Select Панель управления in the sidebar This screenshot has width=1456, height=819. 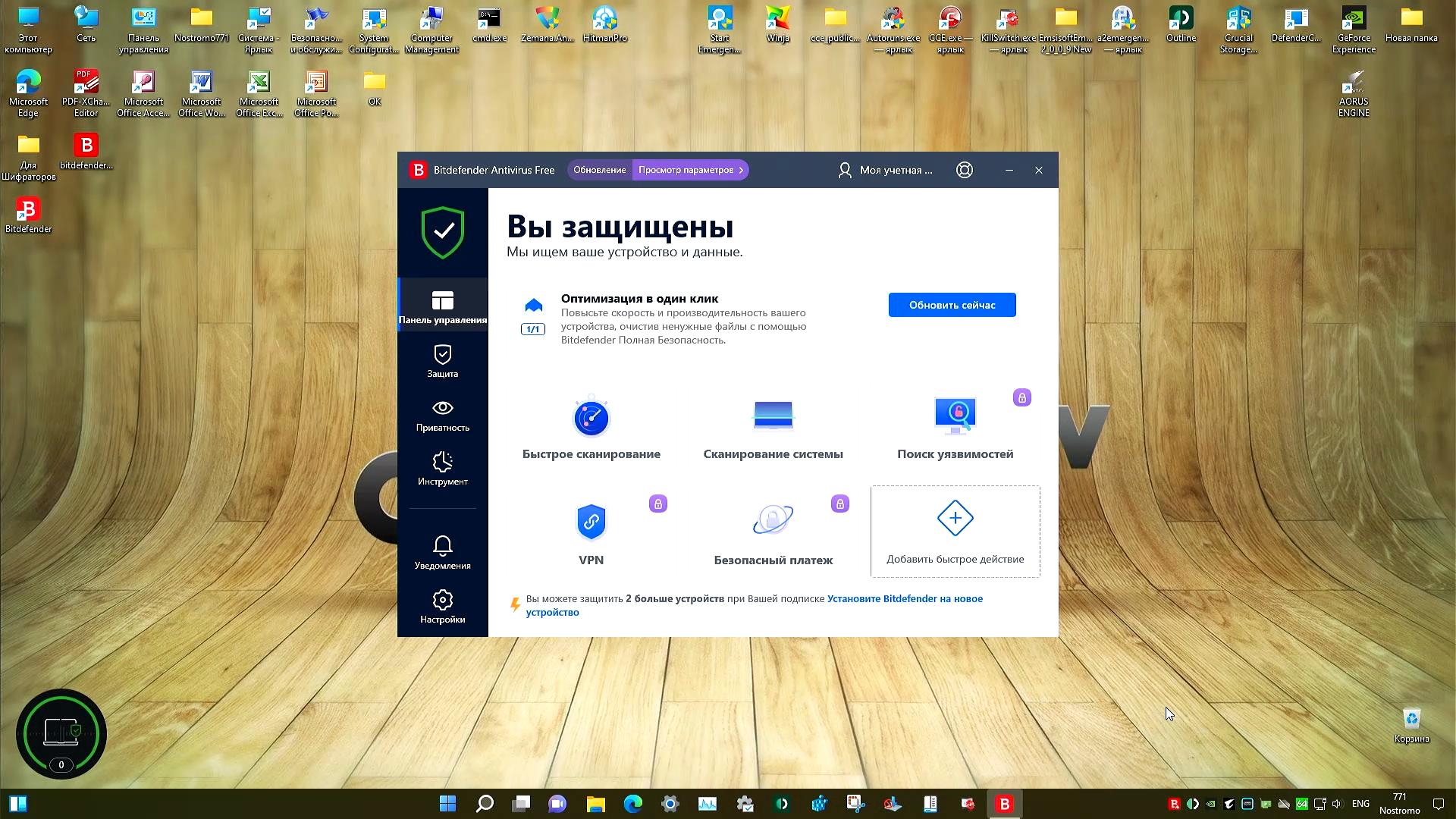tap(442, 306)
